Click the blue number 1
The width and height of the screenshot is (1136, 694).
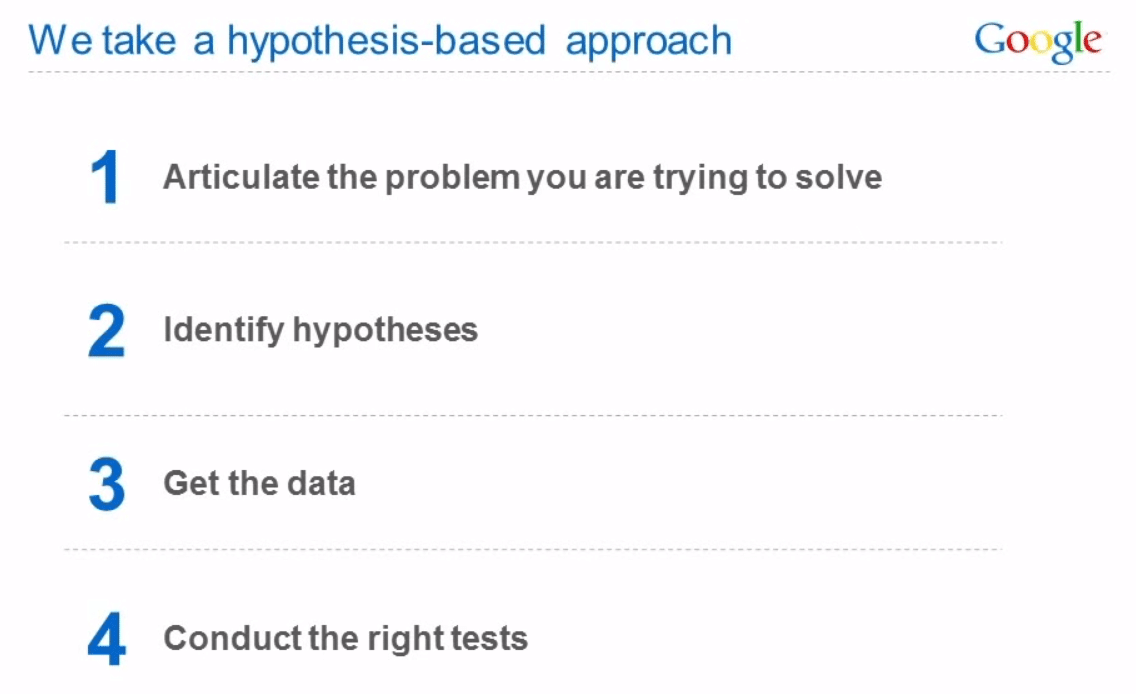(106, 177)
